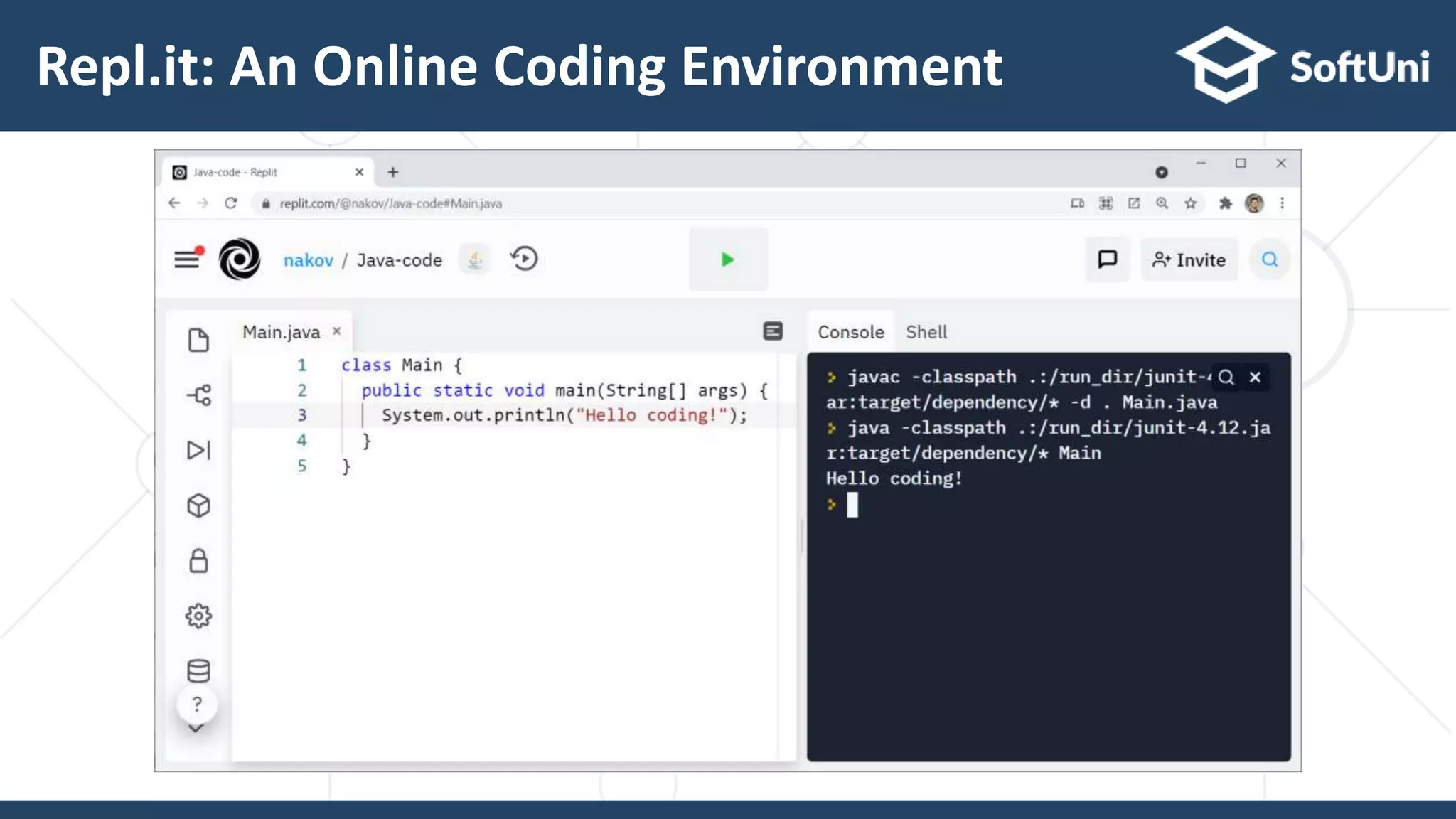The height and width of the screenshot is (819, 1456).
Task: Click the zoom magnifier in address bar
Action: (1162, 203)
